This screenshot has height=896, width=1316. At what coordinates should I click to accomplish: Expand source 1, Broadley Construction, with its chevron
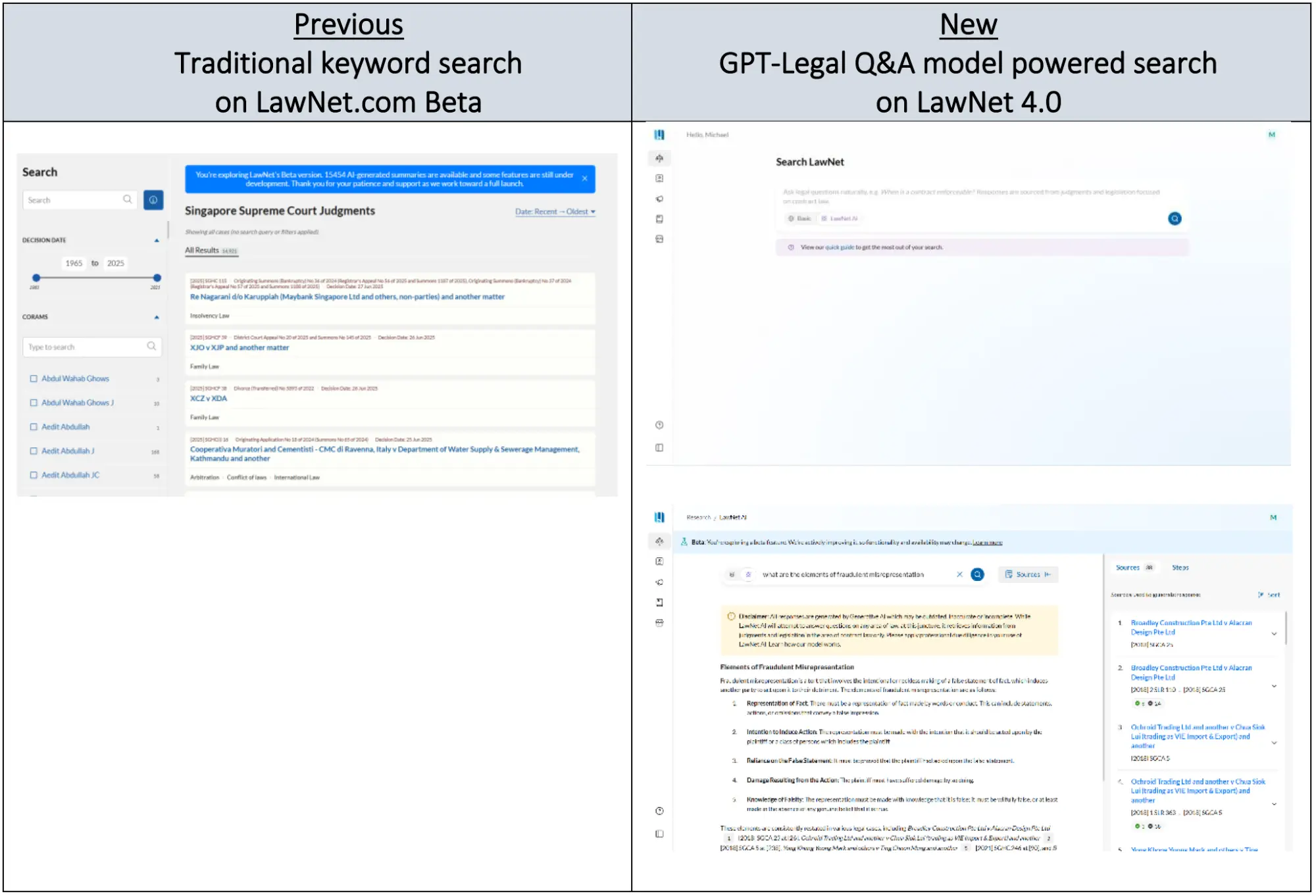1274,634
